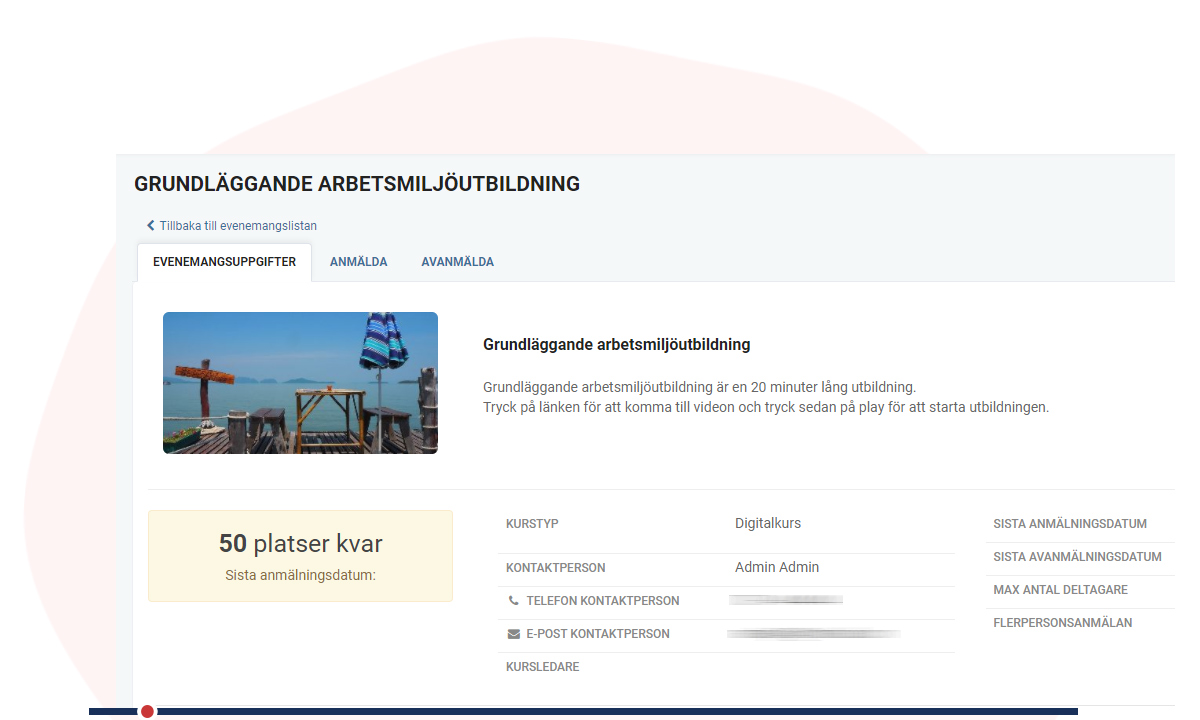Viewport: 1200px width, 720px height.
Task: Select the contact person 'Admin Admin'
Action: [777, 567]
